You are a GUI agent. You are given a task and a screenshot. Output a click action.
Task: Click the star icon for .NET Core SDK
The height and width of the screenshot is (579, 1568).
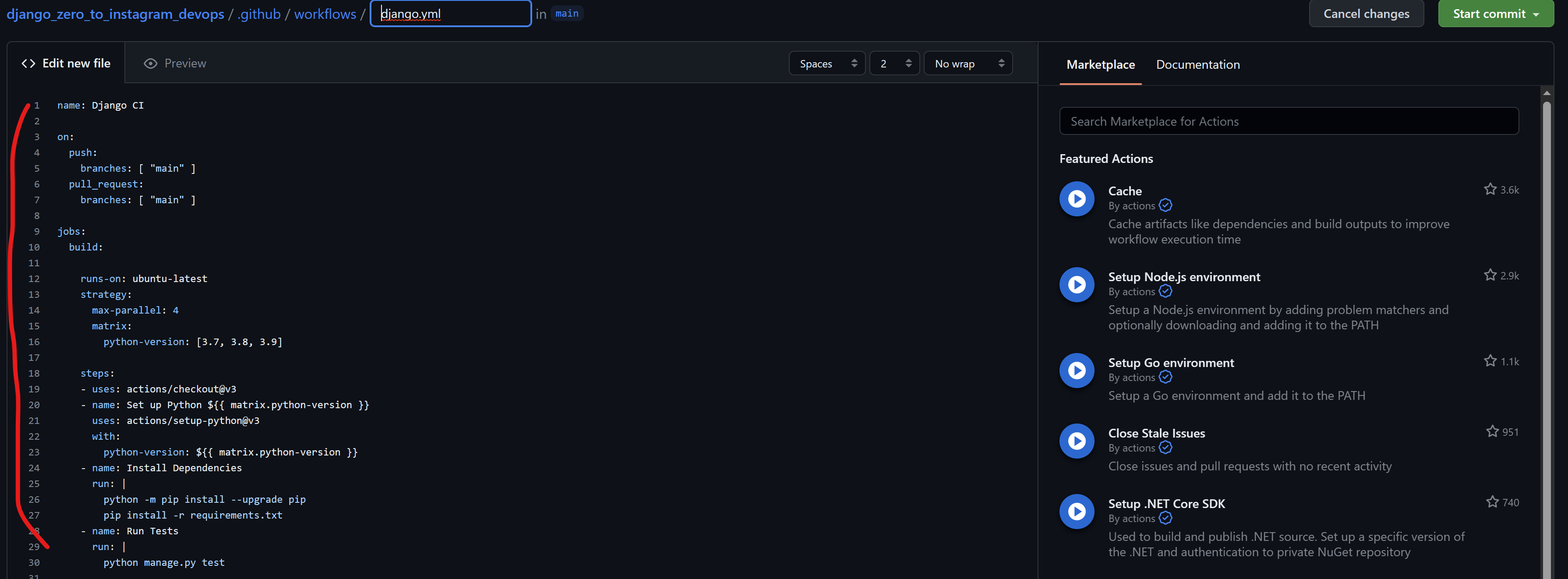1492,502
